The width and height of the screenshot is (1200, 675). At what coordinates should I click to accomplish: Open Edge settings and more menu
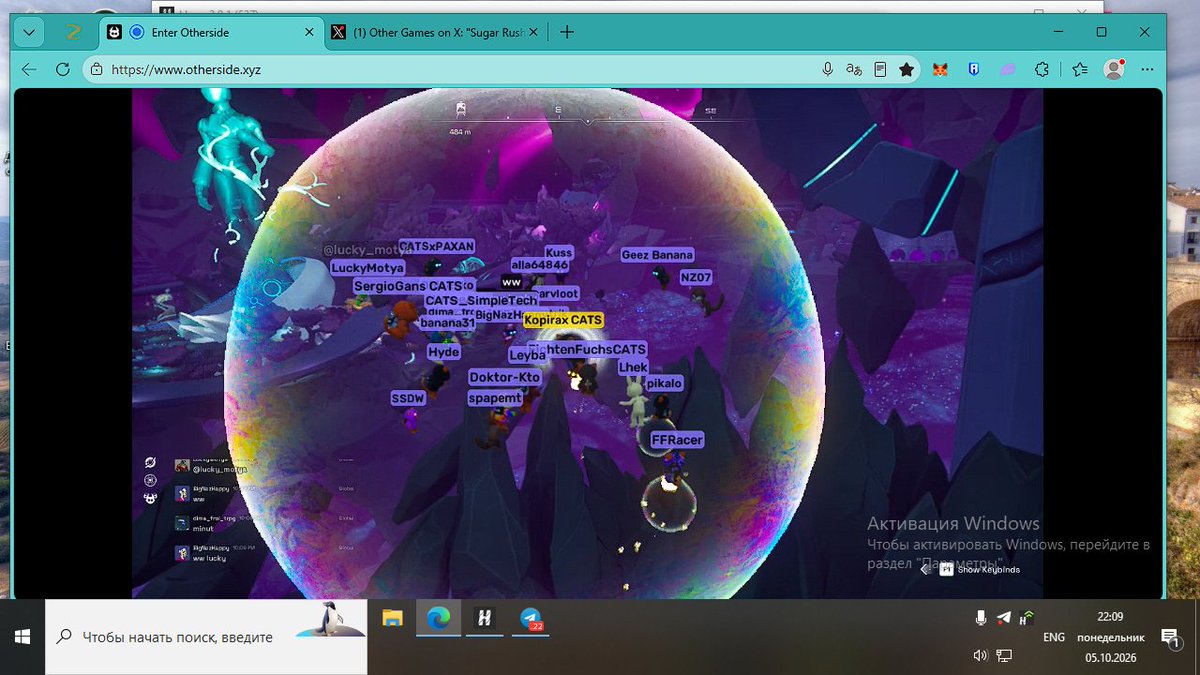[x=1146, y=69]
